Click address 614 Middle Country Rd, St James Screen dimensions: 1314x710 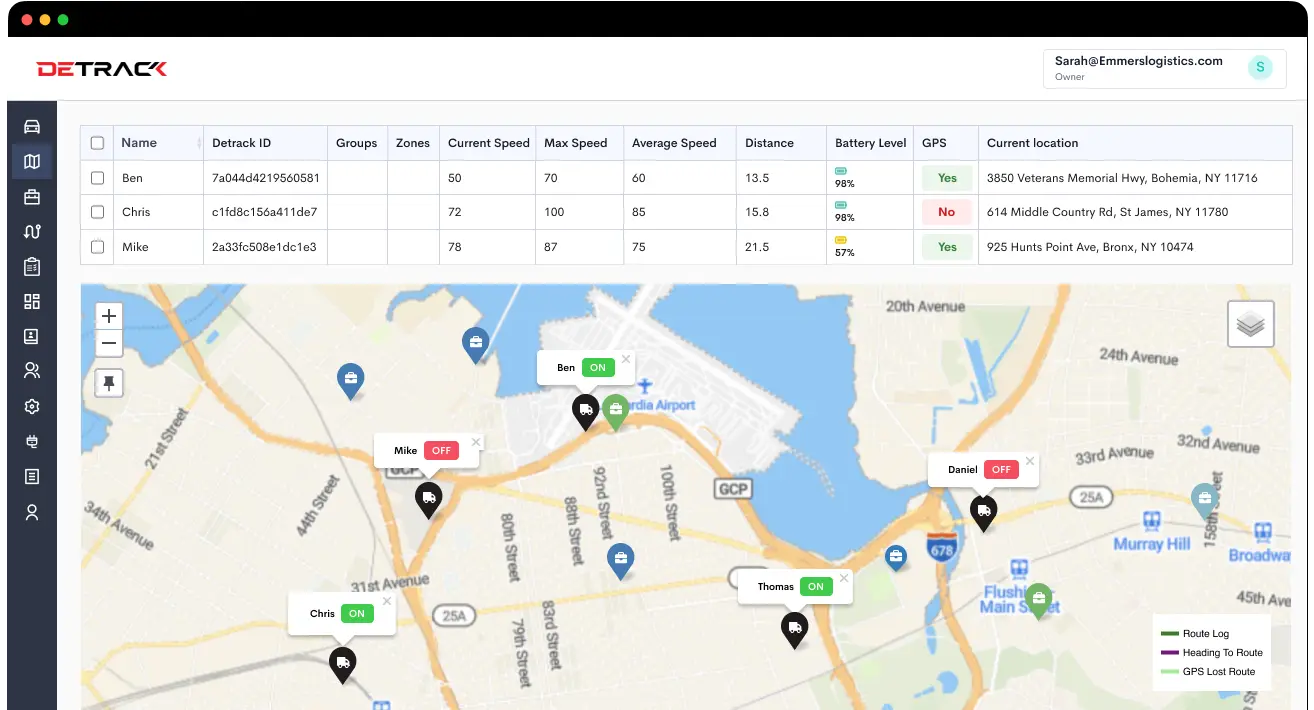coord(1108,212)
